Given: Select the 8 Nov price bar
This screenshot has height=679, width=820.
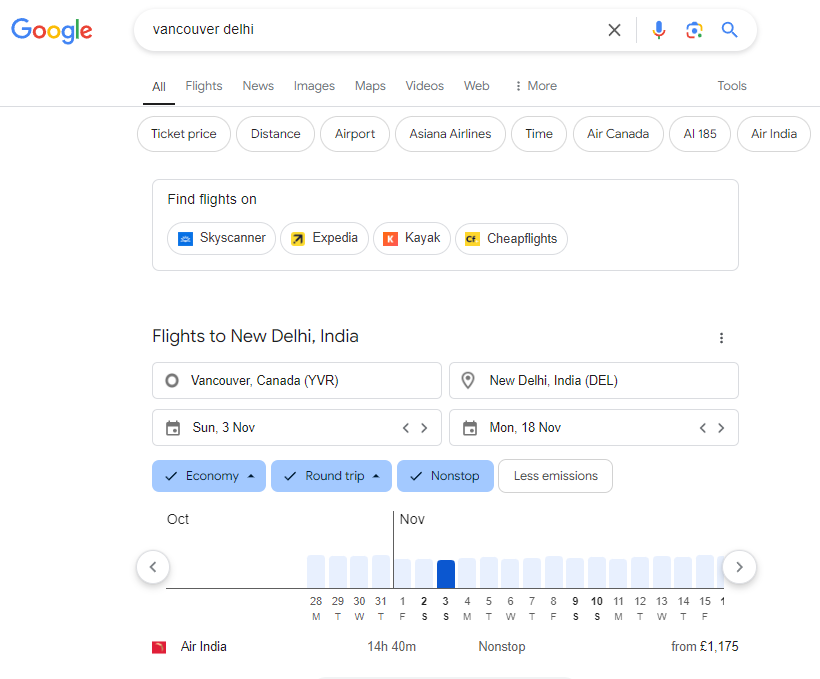Looking at the screenshot, I should (554, 572).
